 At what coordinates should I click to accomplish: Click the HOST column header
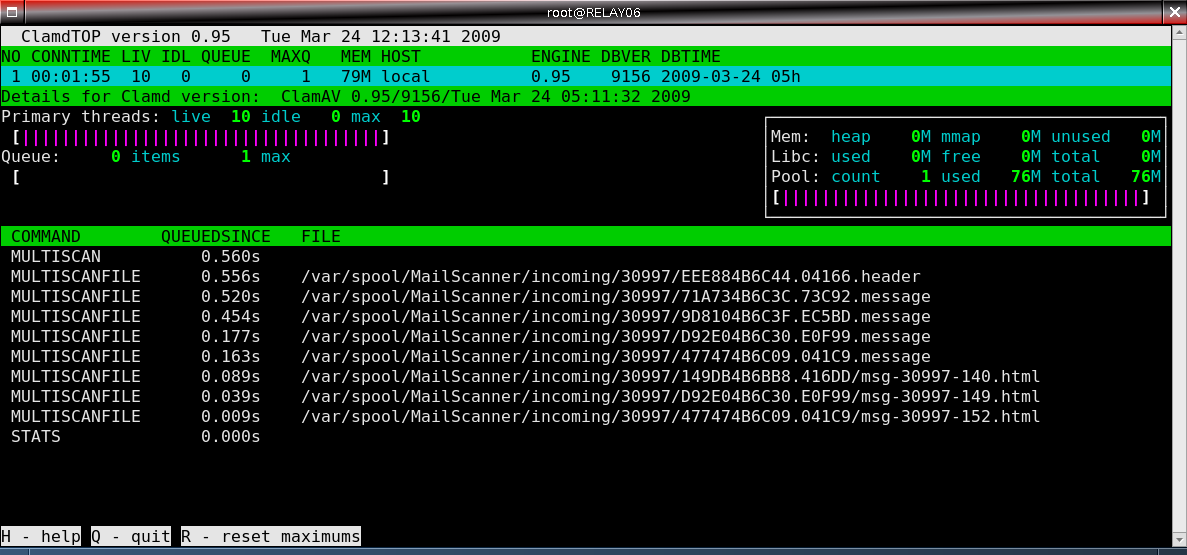(x=400, y=57)
